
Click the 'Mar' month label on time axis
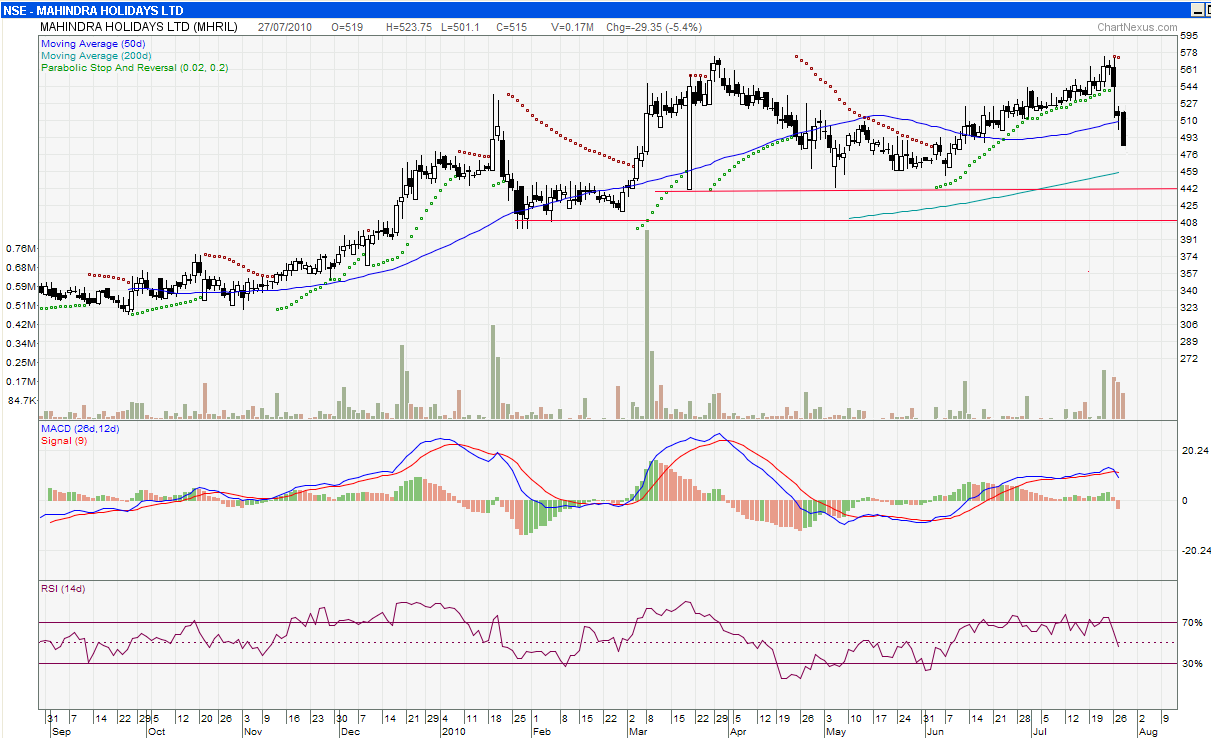[637, 731]
